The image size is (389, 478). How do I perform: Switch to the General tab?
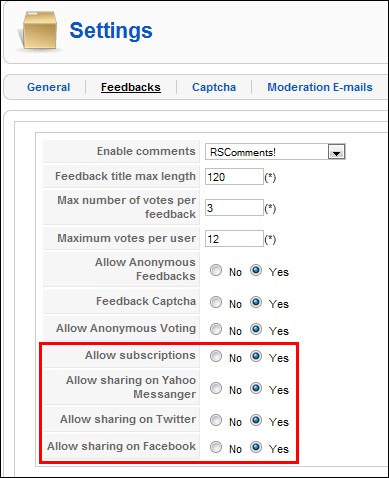click(49, 87)
